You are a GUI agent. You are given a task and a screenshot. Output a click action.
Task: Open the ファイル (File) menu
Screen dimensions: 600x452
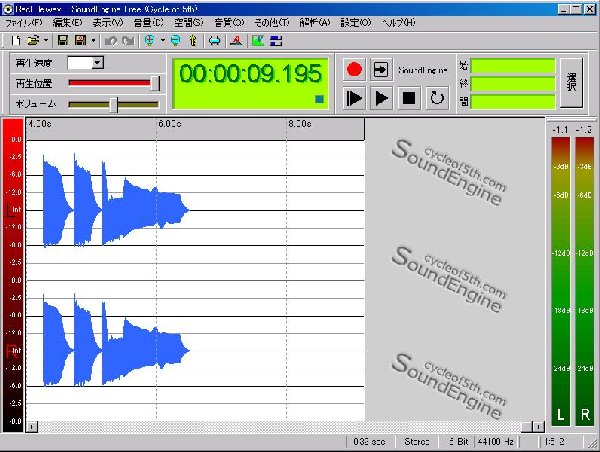tap(23, 21)
